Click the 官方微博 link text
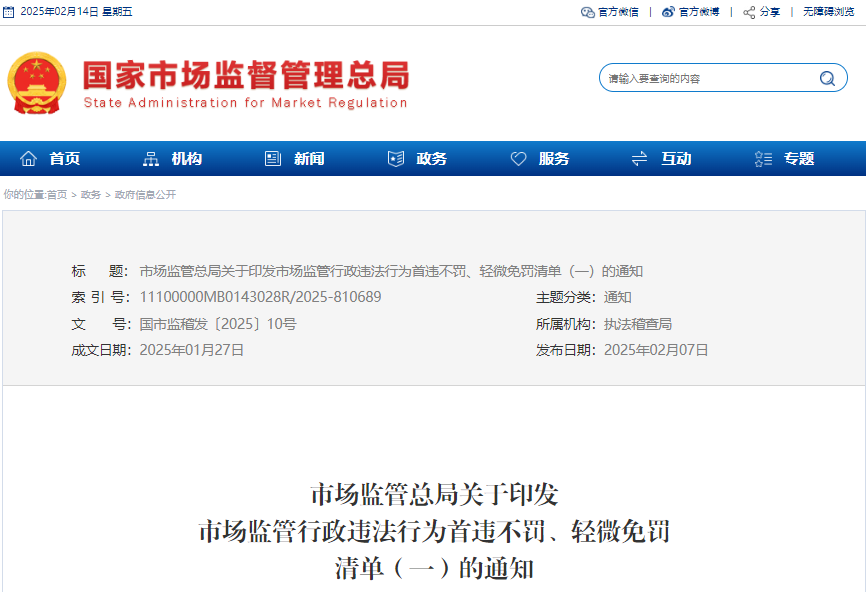The image size is (866, 592). pyautogui.click(x=699, y=12)
